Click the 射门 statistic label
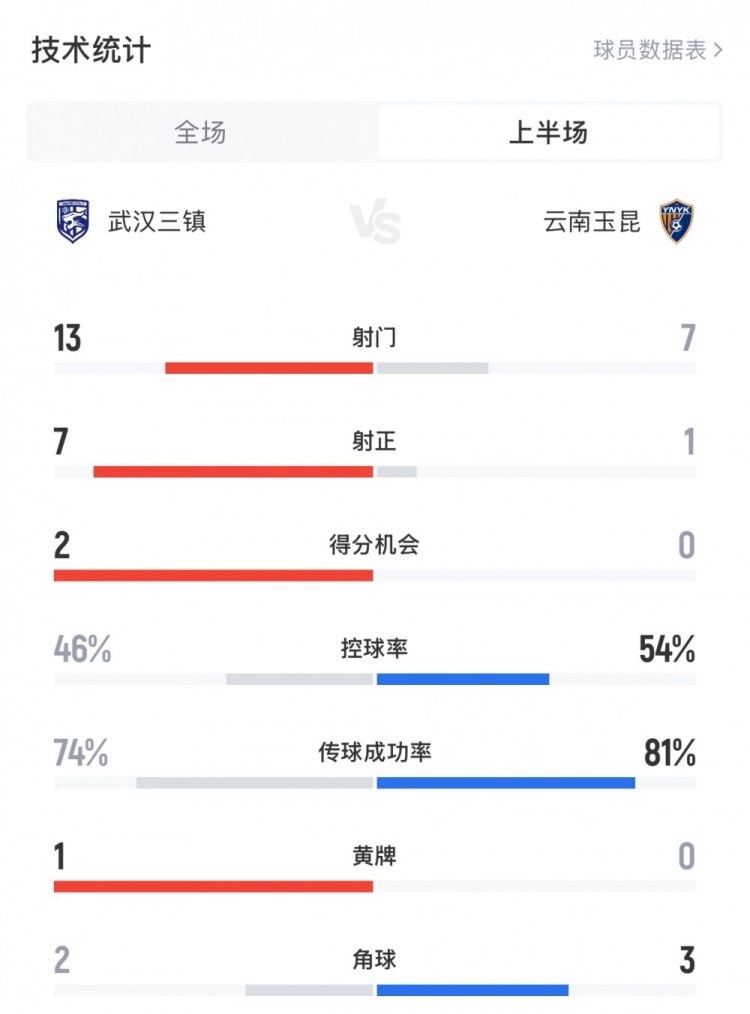 375,337
